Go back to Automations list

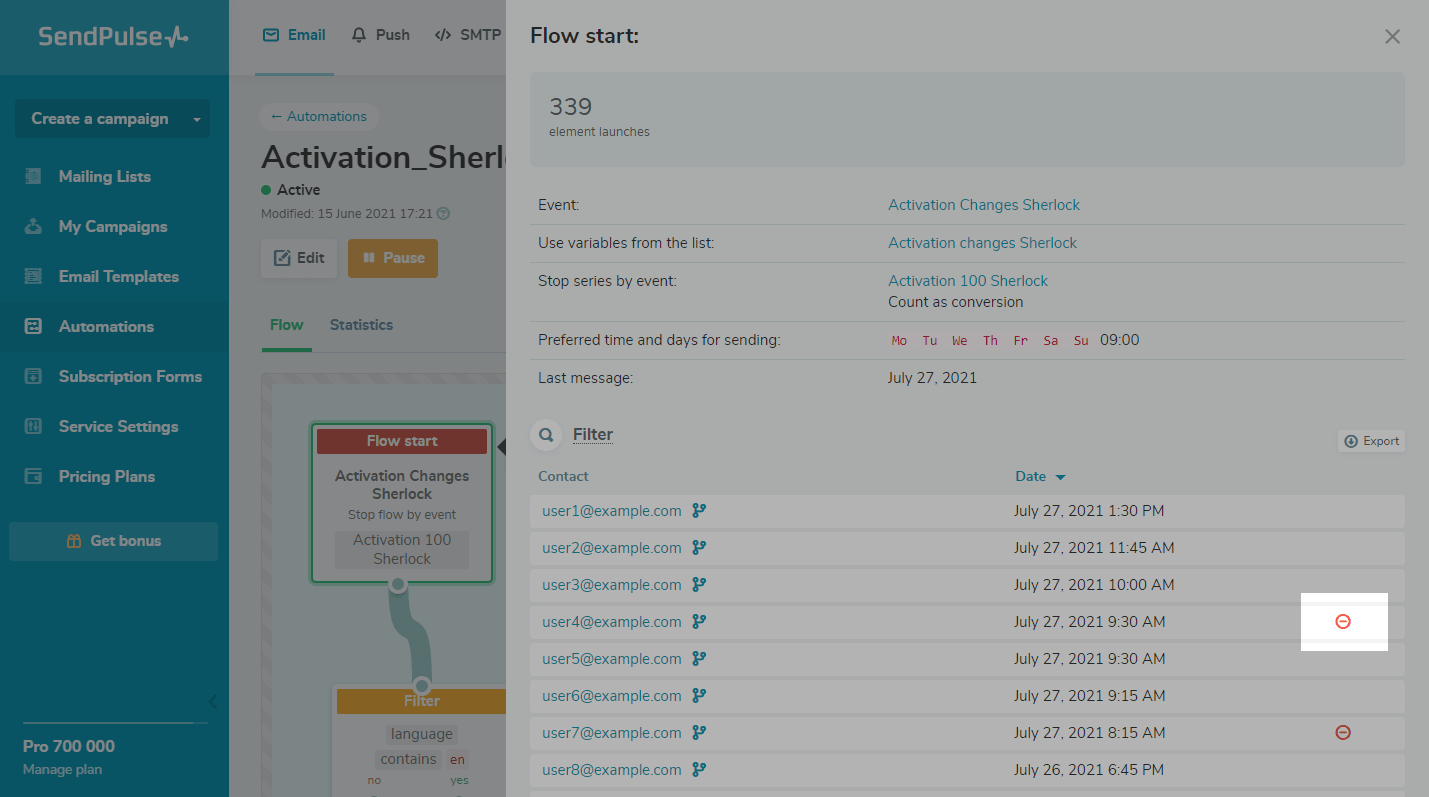[318, 117]
